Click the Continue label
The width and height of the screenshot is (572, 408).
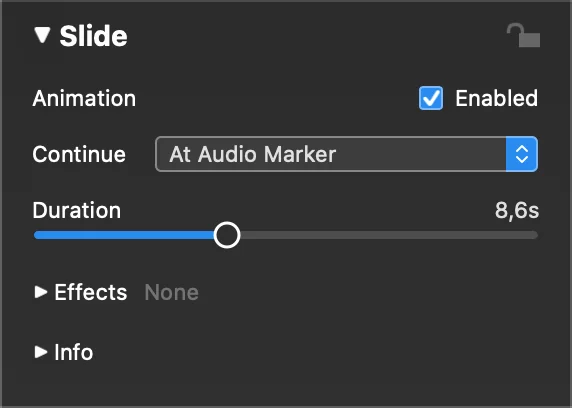coord(79,154)
